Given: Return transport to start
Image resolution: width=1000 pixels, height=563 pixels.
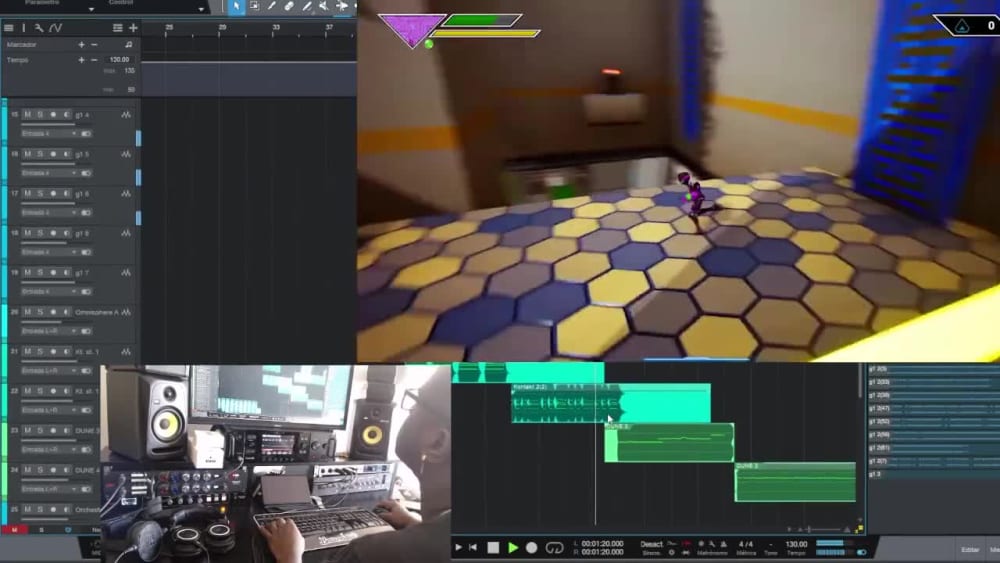Looking at the screenshot, I should pos(473,548).
